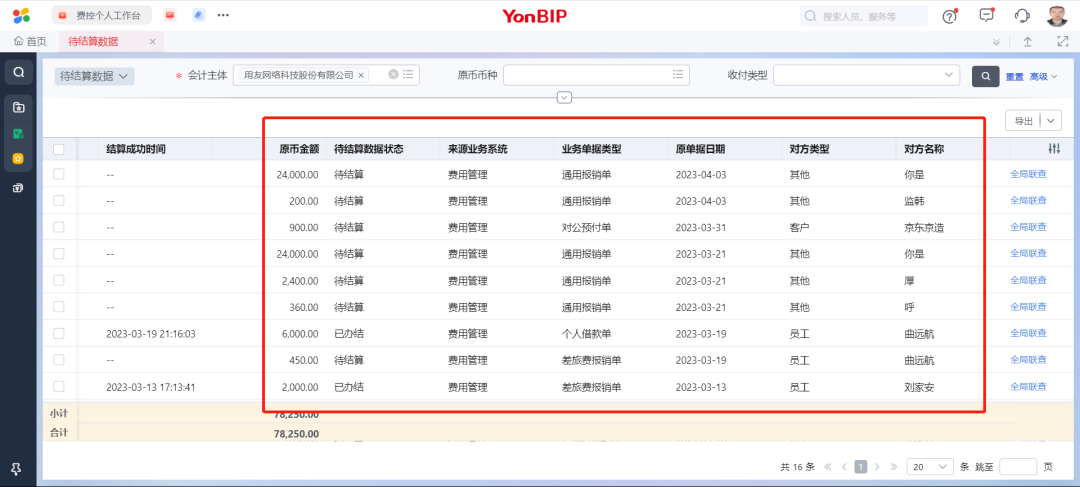
Task: Go to first page arrow
Action: pos(828,467)
